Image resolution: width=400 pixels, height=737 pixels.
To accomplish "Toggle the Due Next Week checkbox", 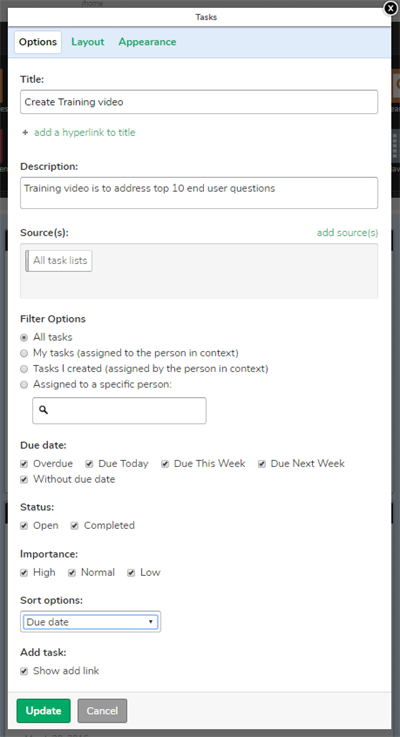I will click(262, 464).
